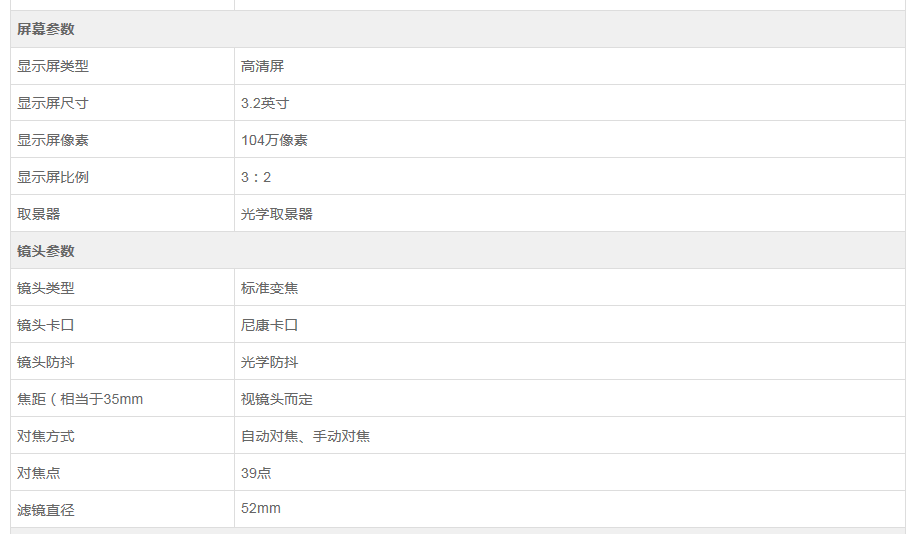Click the 3：2 display ratio value
Viewport: 908px width, 534px height.
coord(256,177)
